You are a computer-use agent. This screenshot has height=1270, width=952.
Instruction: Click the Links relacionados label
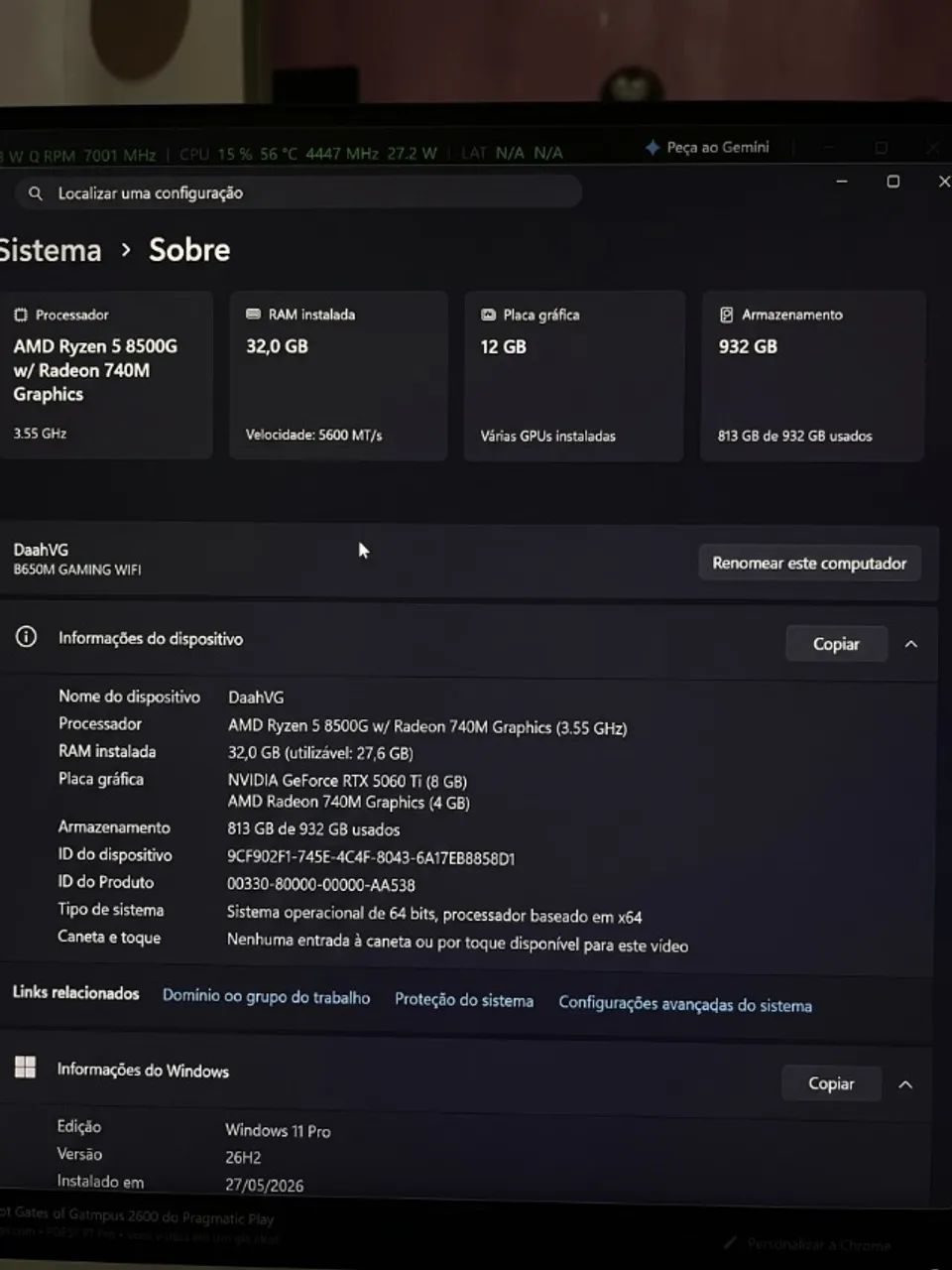75,993
